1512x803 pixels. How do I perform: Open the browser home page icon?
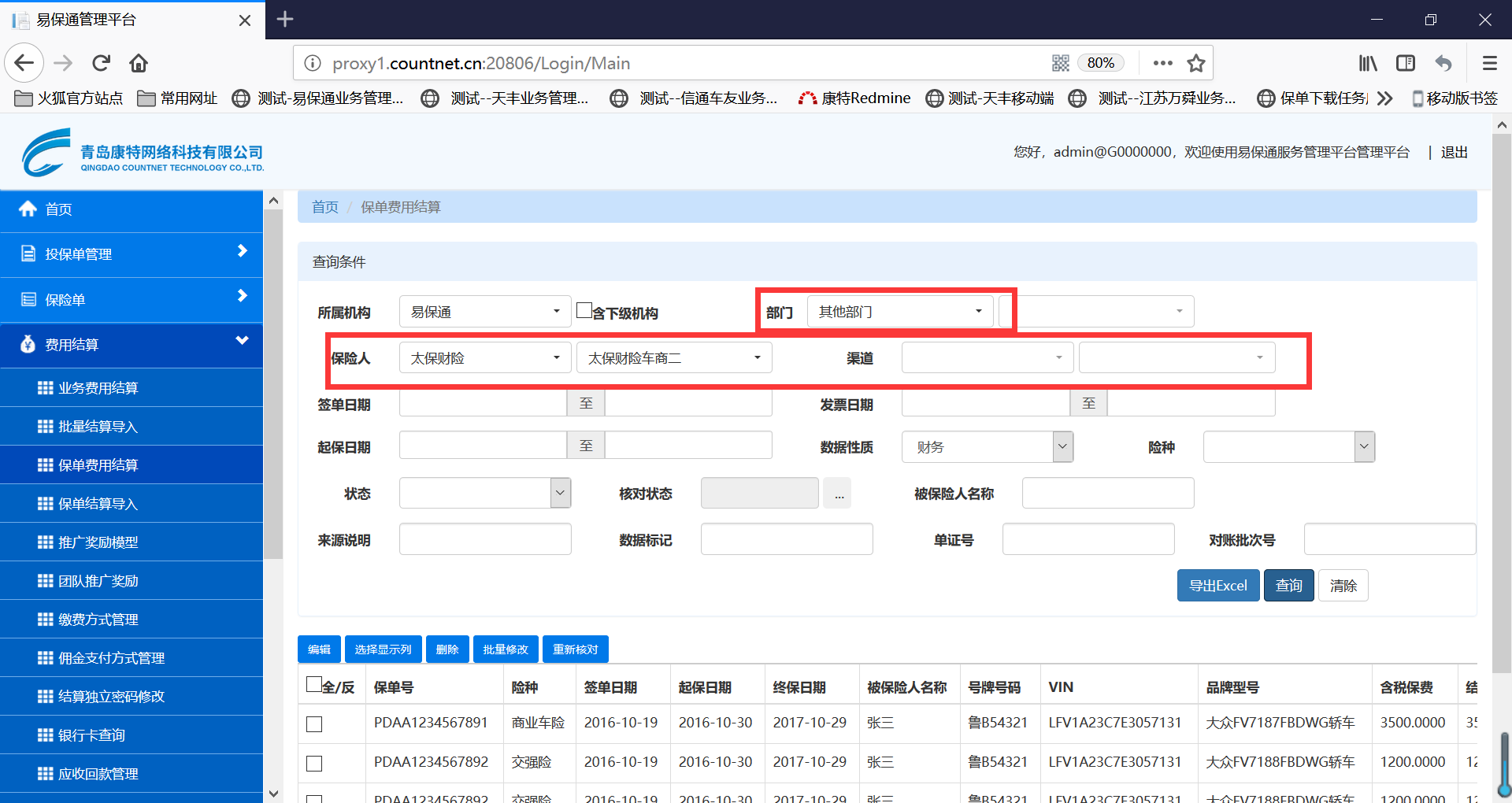pos(139,63)
